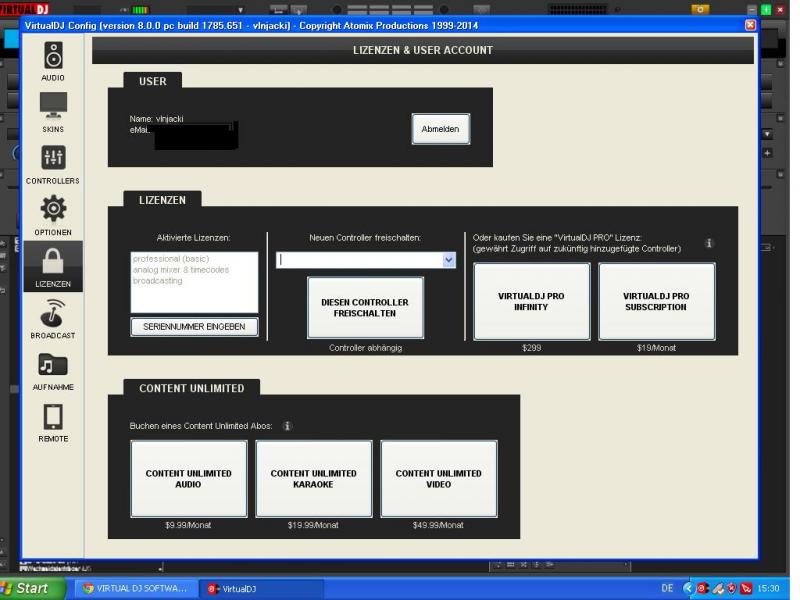Screen dimensions: 800x600
Task: Click the 15:30 clock in system tray
Action: click(768, 588)
